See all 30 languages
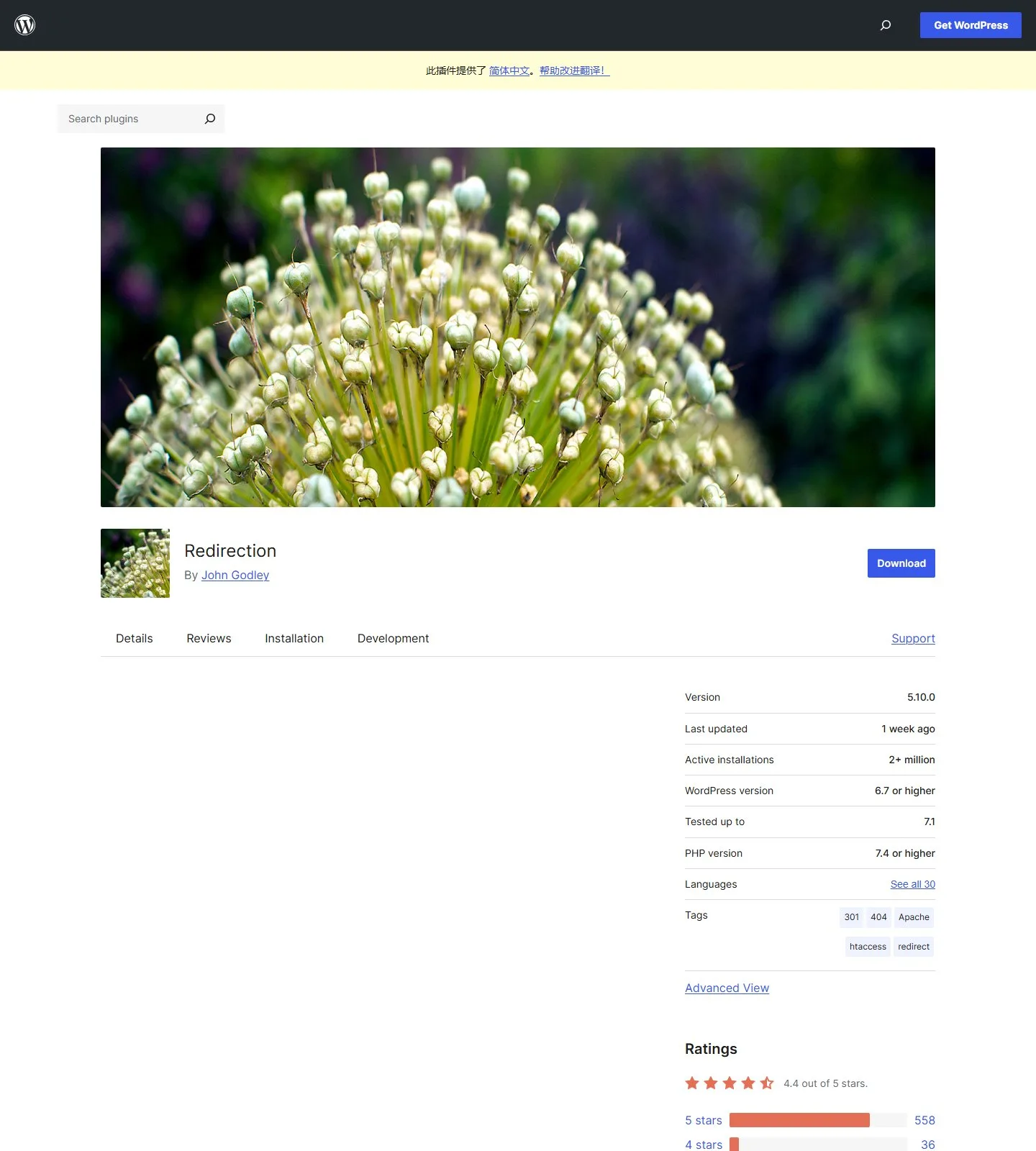This screenshot has height=1151, width=1036. point(913,884)
